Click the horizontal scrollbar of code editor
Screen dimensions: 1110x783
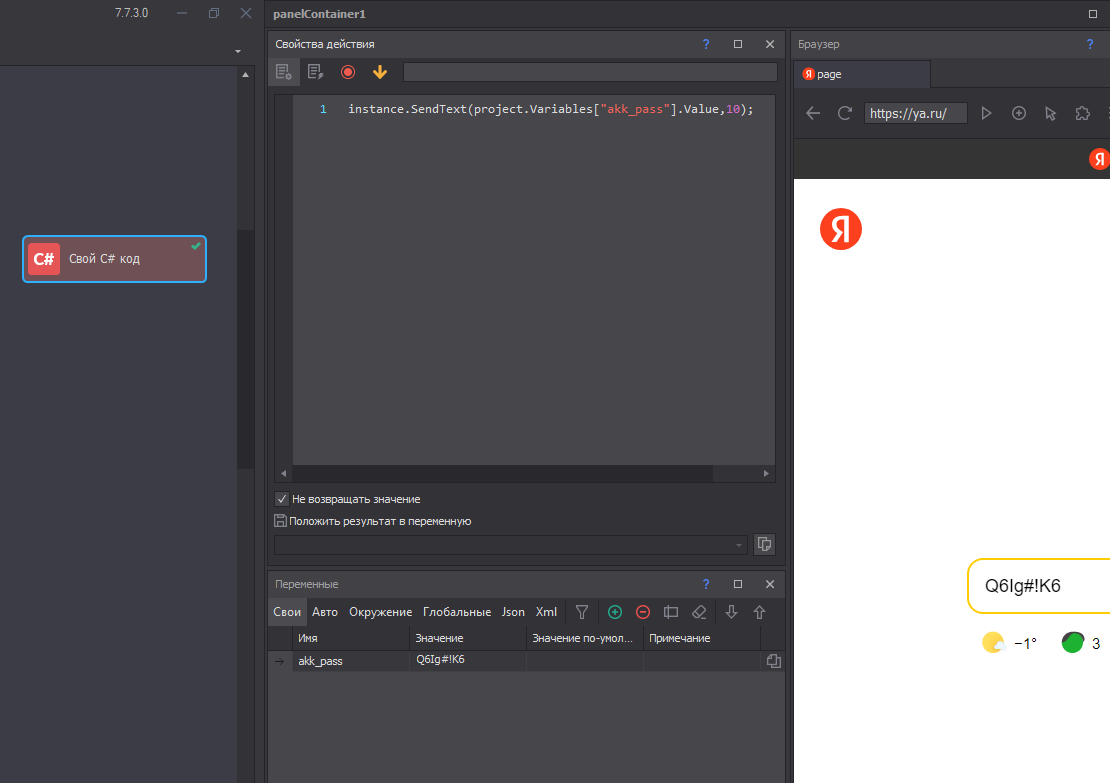click(500, 473)
